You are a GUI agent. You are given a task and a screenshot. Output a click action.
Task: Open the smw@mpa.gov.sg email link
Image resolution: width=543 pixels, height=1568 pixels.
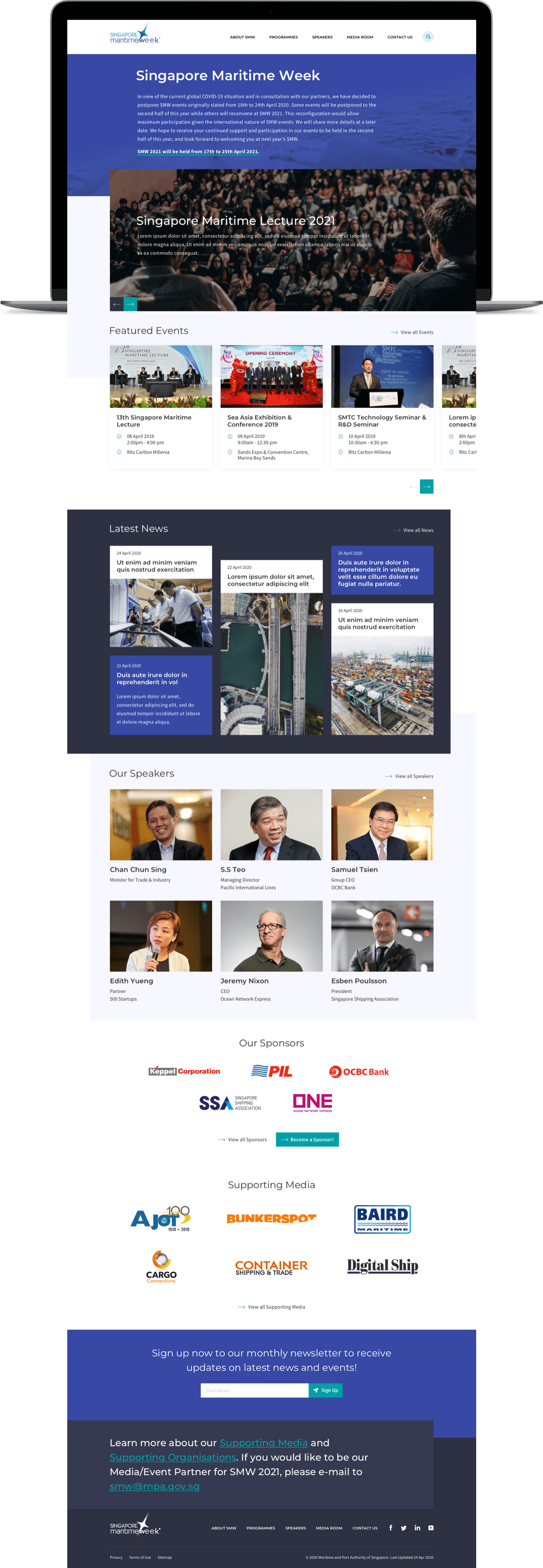click(154, 1486)
